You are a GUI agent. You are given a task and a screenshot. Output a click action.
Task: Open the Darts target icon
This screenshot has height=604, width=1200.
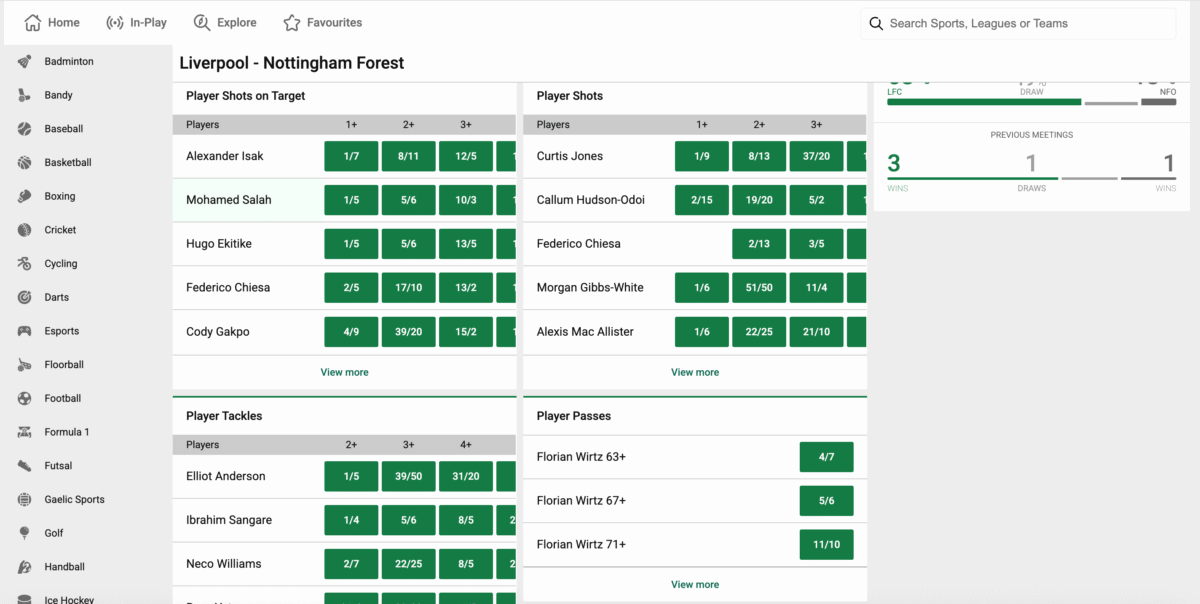25,298
